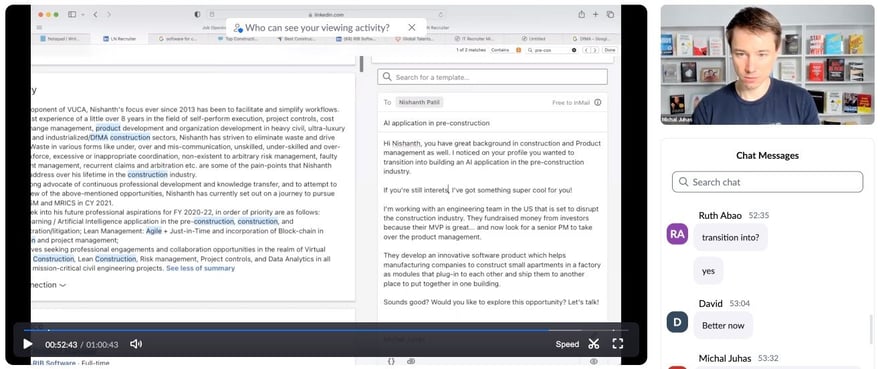
Task: Switch to the Untitled tab
Action: (532, 39)
